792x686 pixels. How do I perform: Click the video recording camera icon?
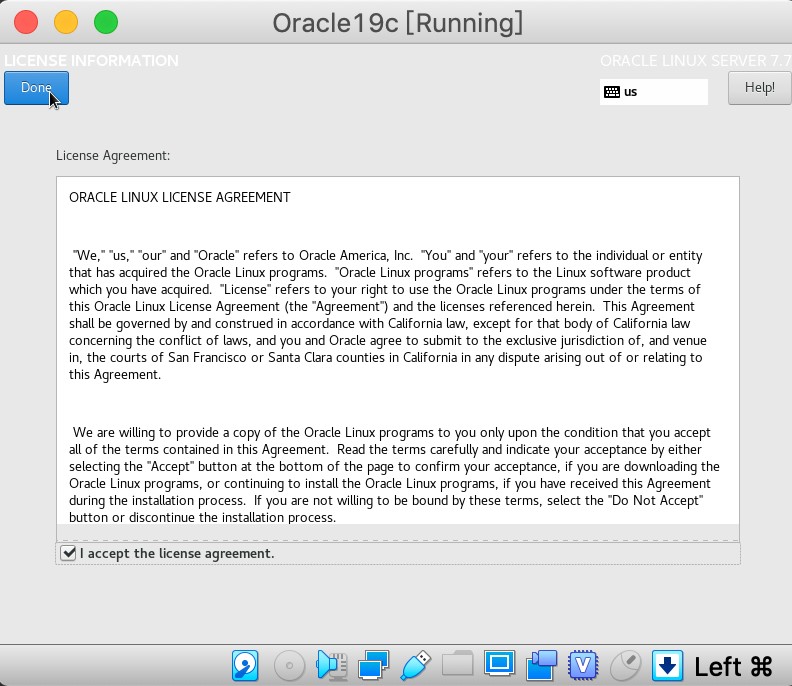coord(541,666)
